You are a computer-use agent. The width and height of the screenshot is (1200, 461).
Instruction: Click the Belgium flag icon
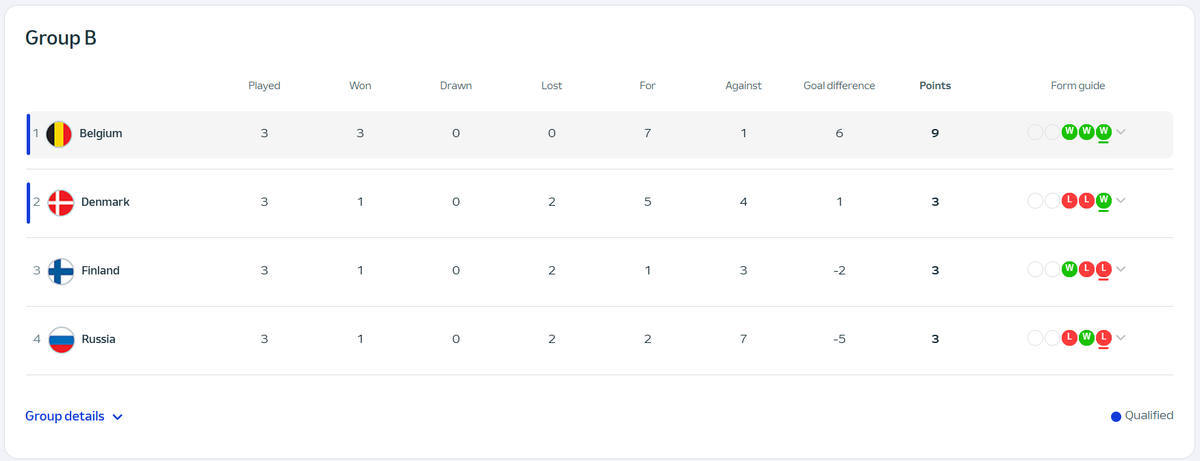60,134
